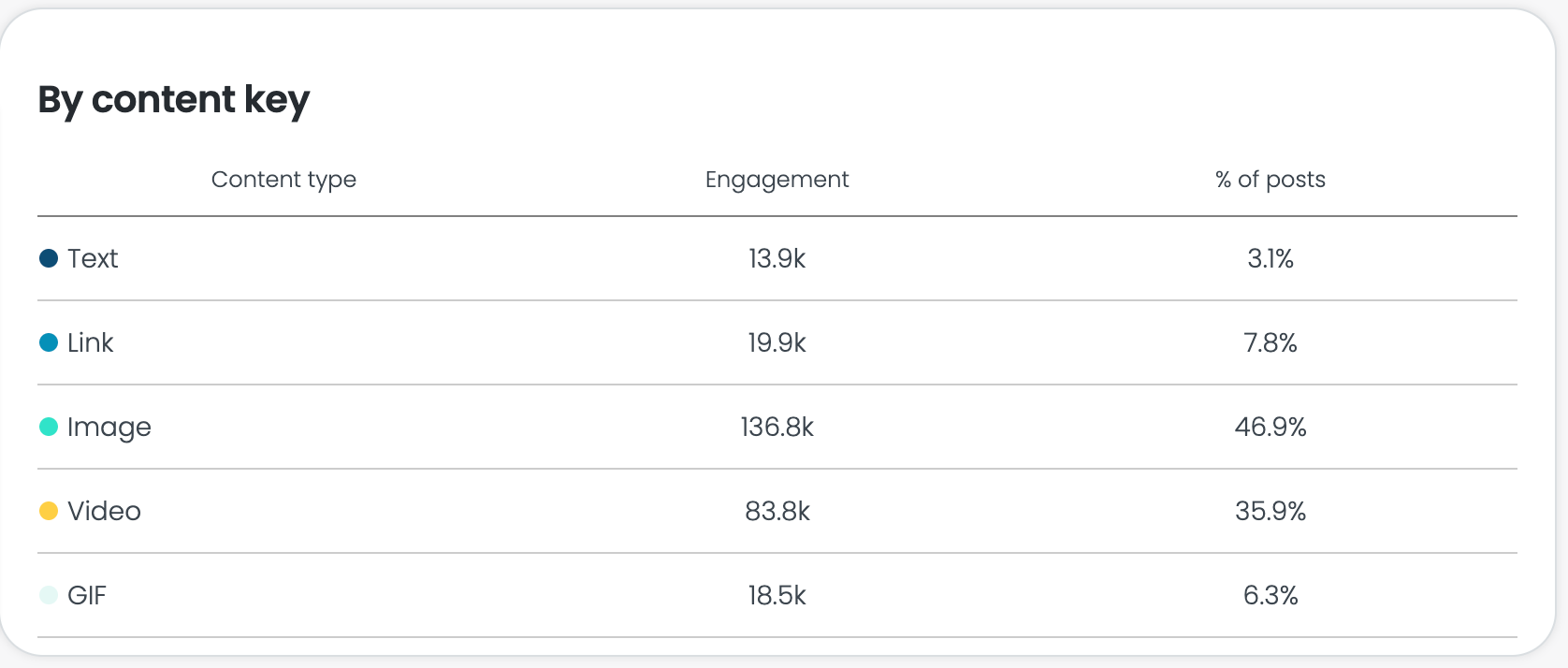Screen dimensions: 1568x668
Task: Select the Link content type label
Action: (x=90, y=342)
